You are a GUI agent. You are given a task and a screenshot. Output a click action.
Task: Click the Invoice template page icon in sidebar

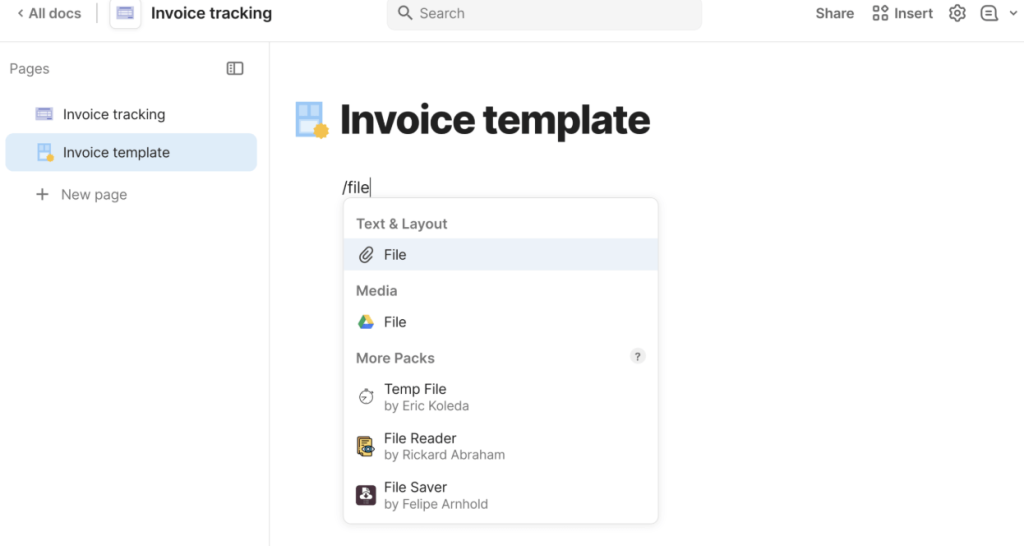[x=44, y=152]
